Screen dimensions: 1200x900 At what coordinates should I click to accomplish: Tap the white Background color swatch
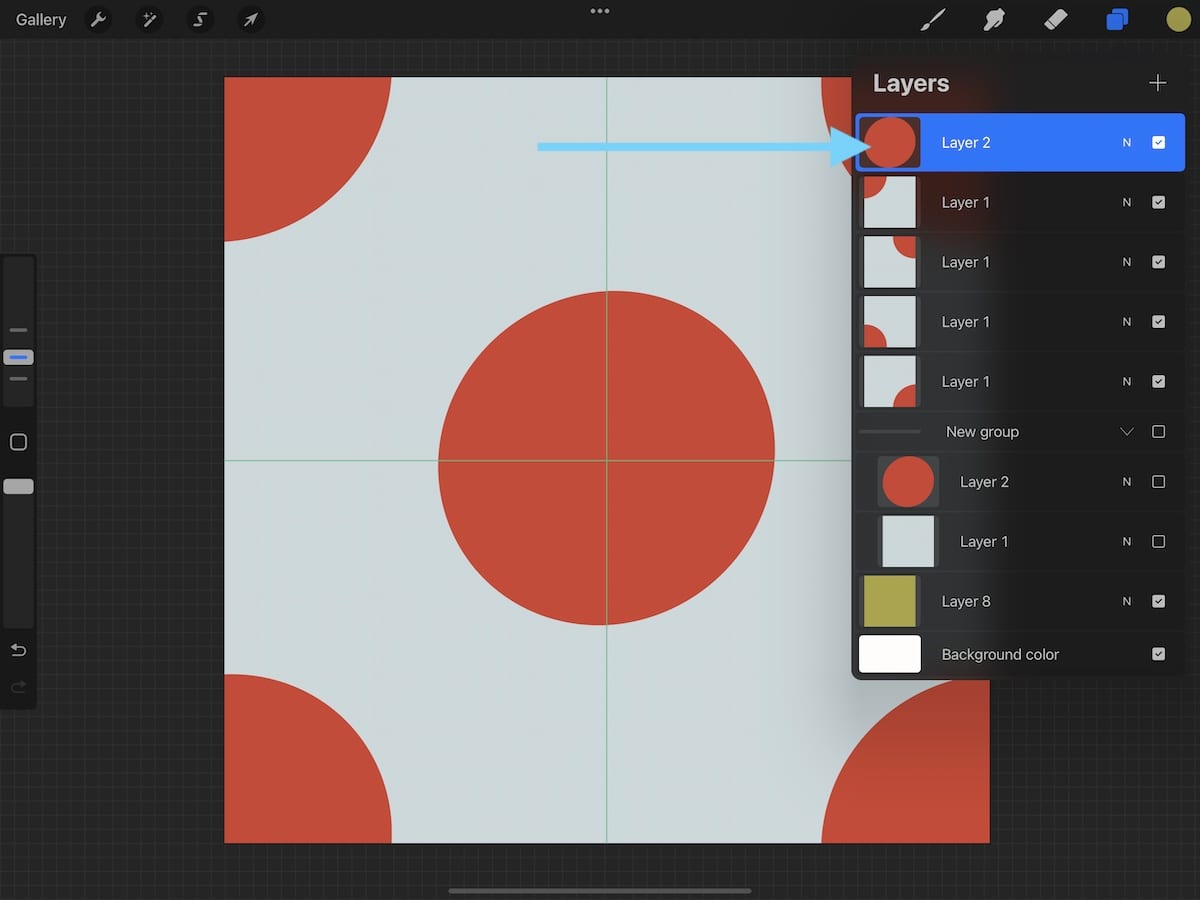click(890, 654)
